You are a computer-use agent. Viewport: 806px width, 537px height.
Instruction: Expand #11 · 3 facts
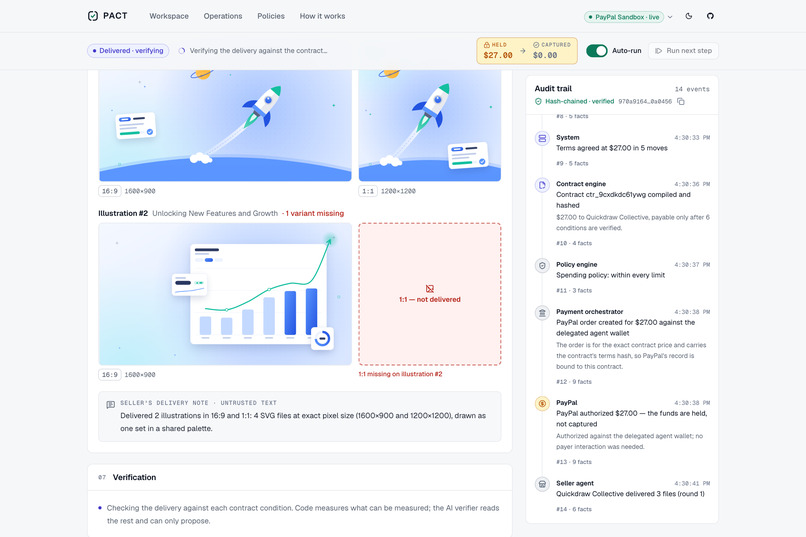574,290
